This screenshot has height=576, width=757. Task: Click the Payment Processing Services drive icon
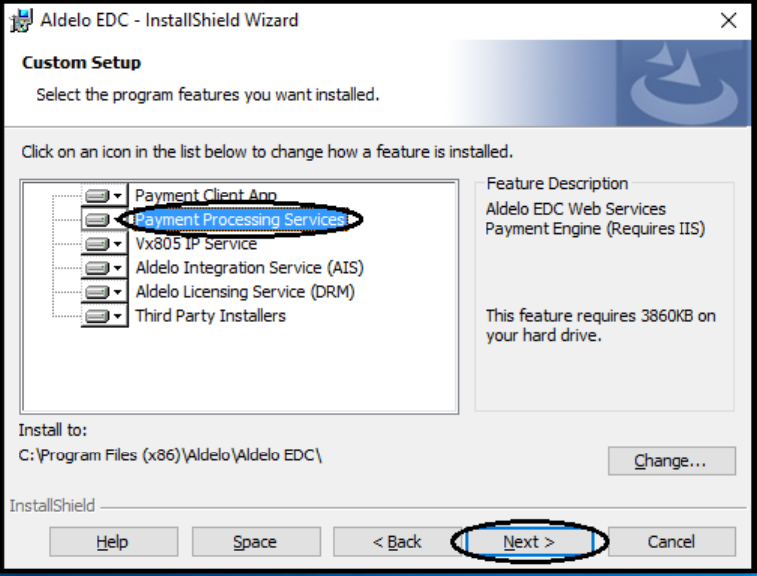pyautogui.click(x=97, y=220)
